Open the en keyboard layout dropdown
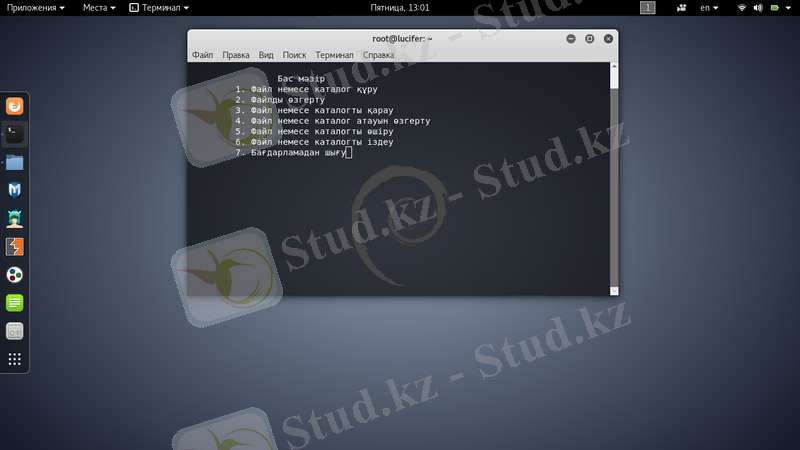Screen dimensions: 800x450 [x=710, y=7]
